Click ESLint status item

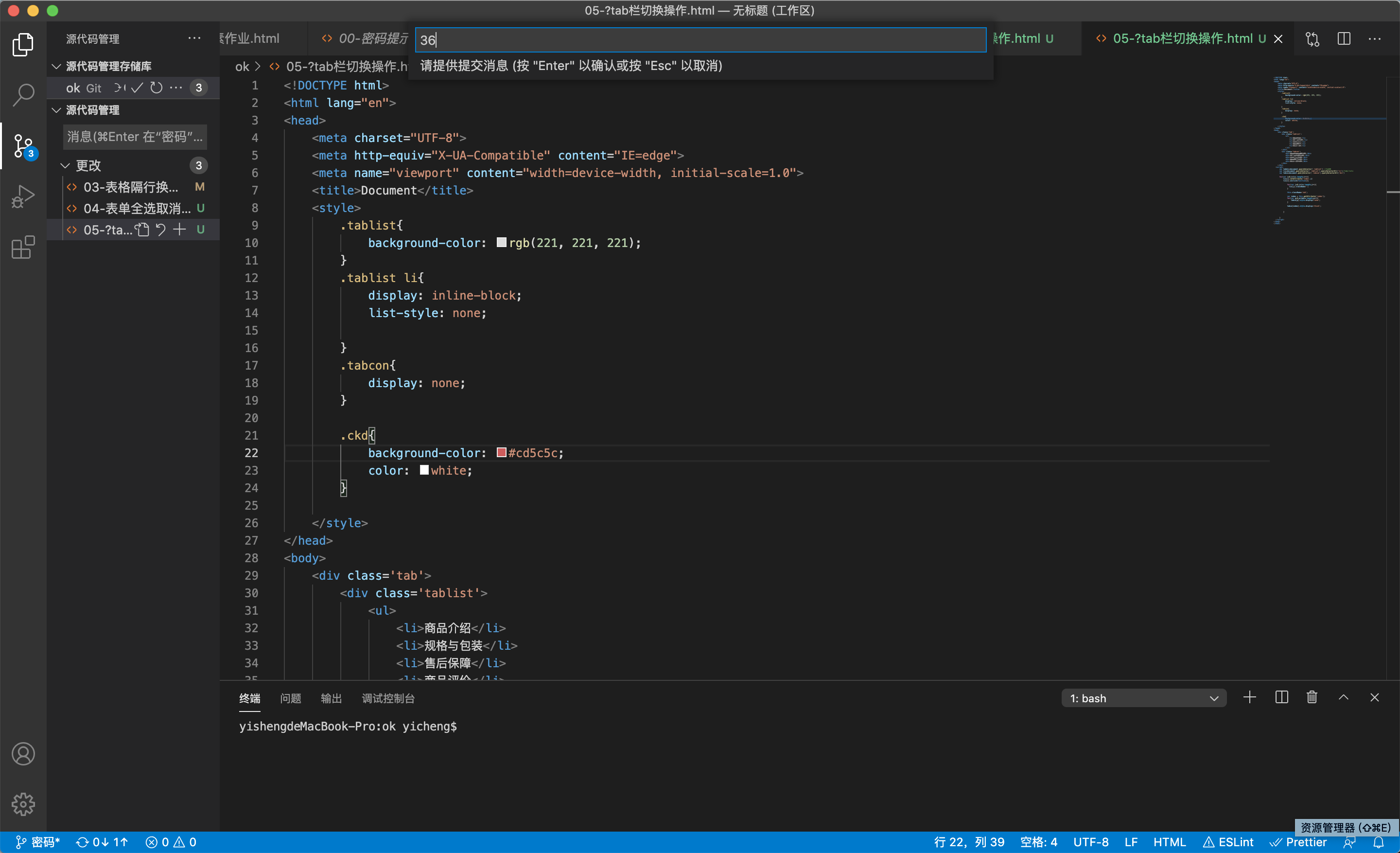point(1228,842)
